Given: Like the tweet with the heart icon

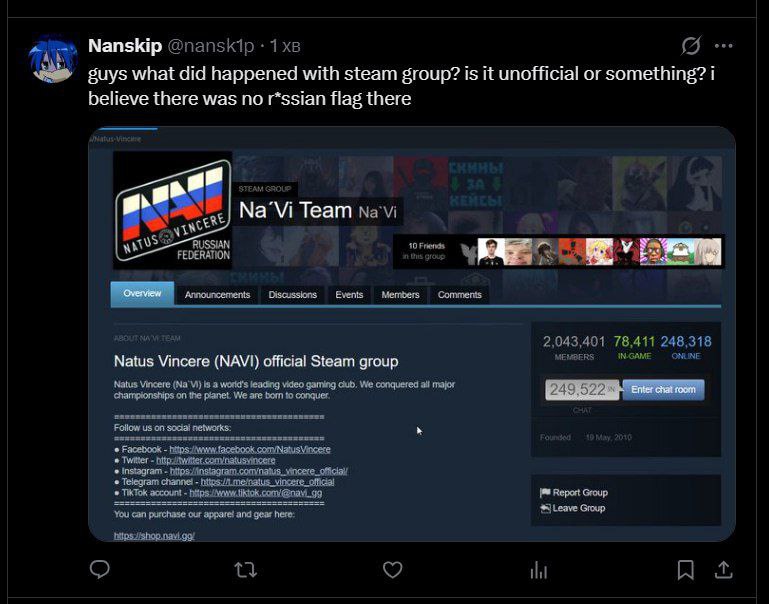Looking at the screenshot, I should 392,570.
